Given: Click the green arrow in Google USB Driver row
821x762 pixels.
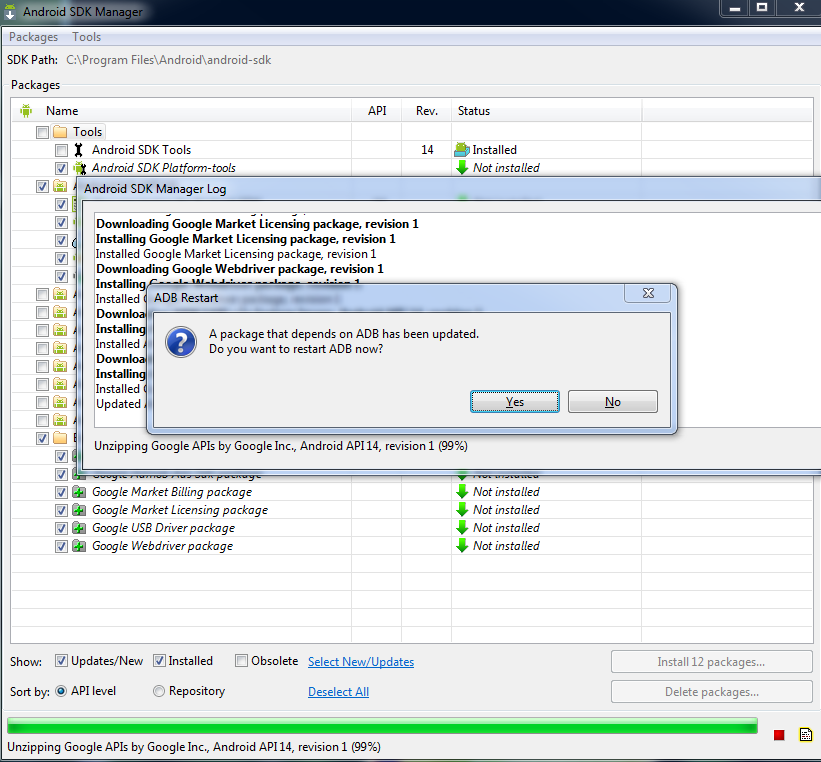Looking at the screenshot, I should [462, 527].
